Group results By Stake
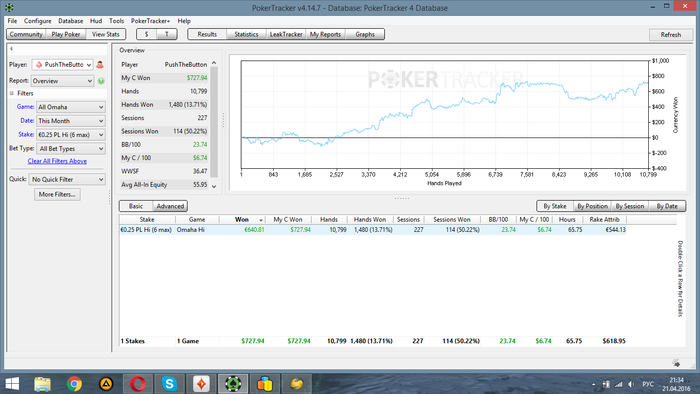Viewport: 700px width, 394px height. click(554, 206)
